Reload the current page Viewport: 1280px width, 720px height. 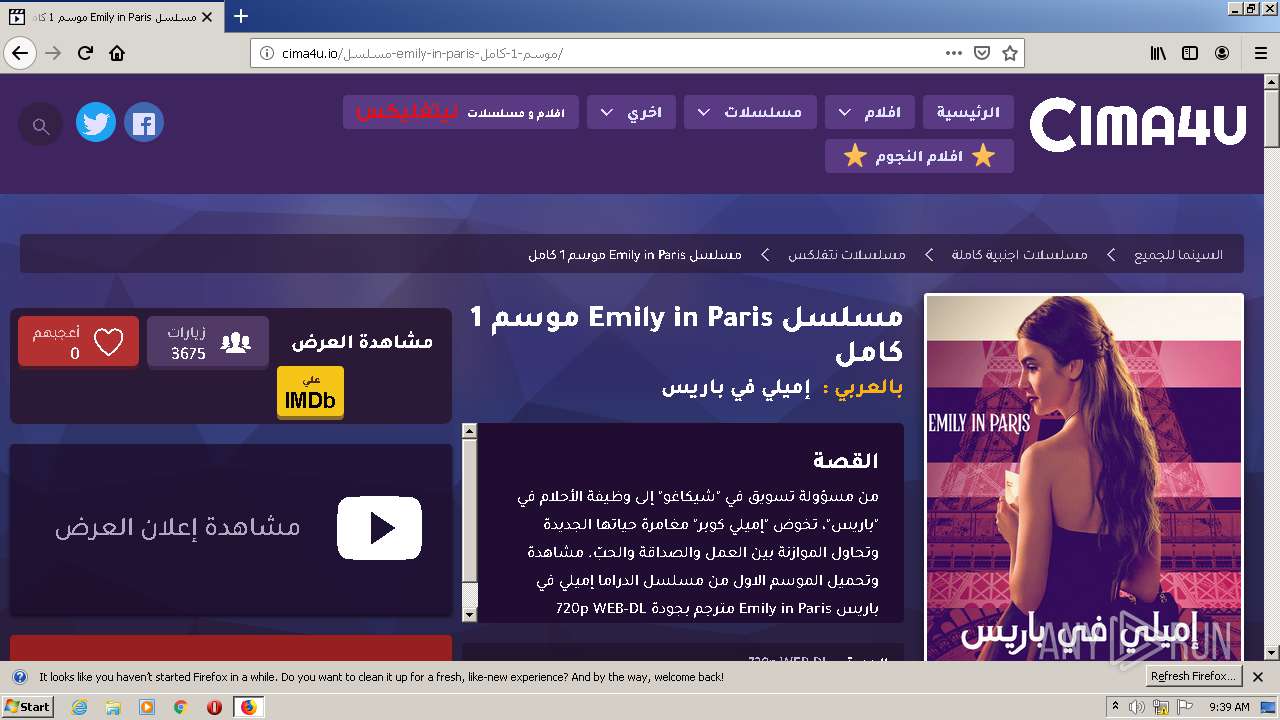(x=85, y=53)
